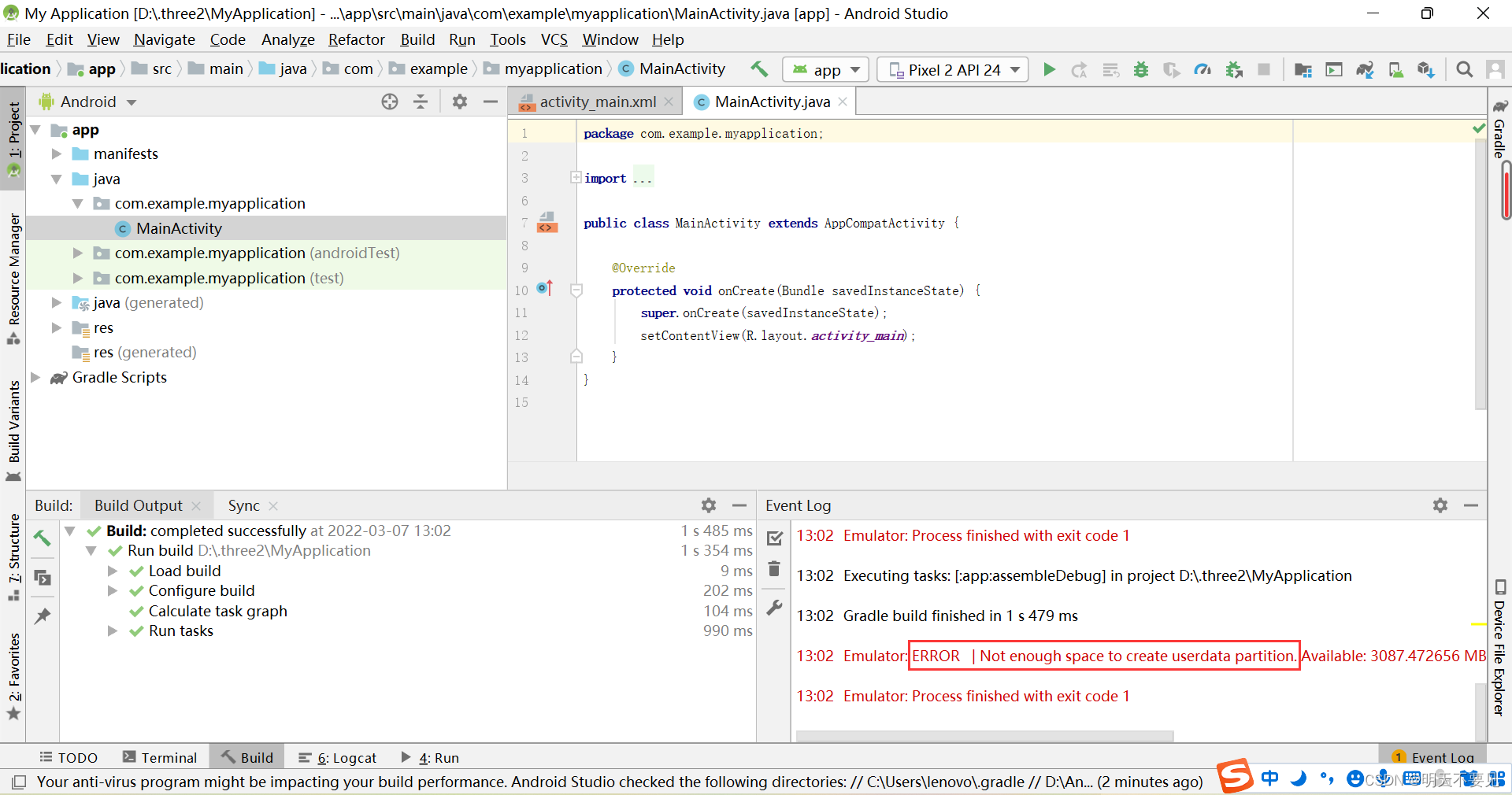Open the Terminal tool window

click(160, 757)
